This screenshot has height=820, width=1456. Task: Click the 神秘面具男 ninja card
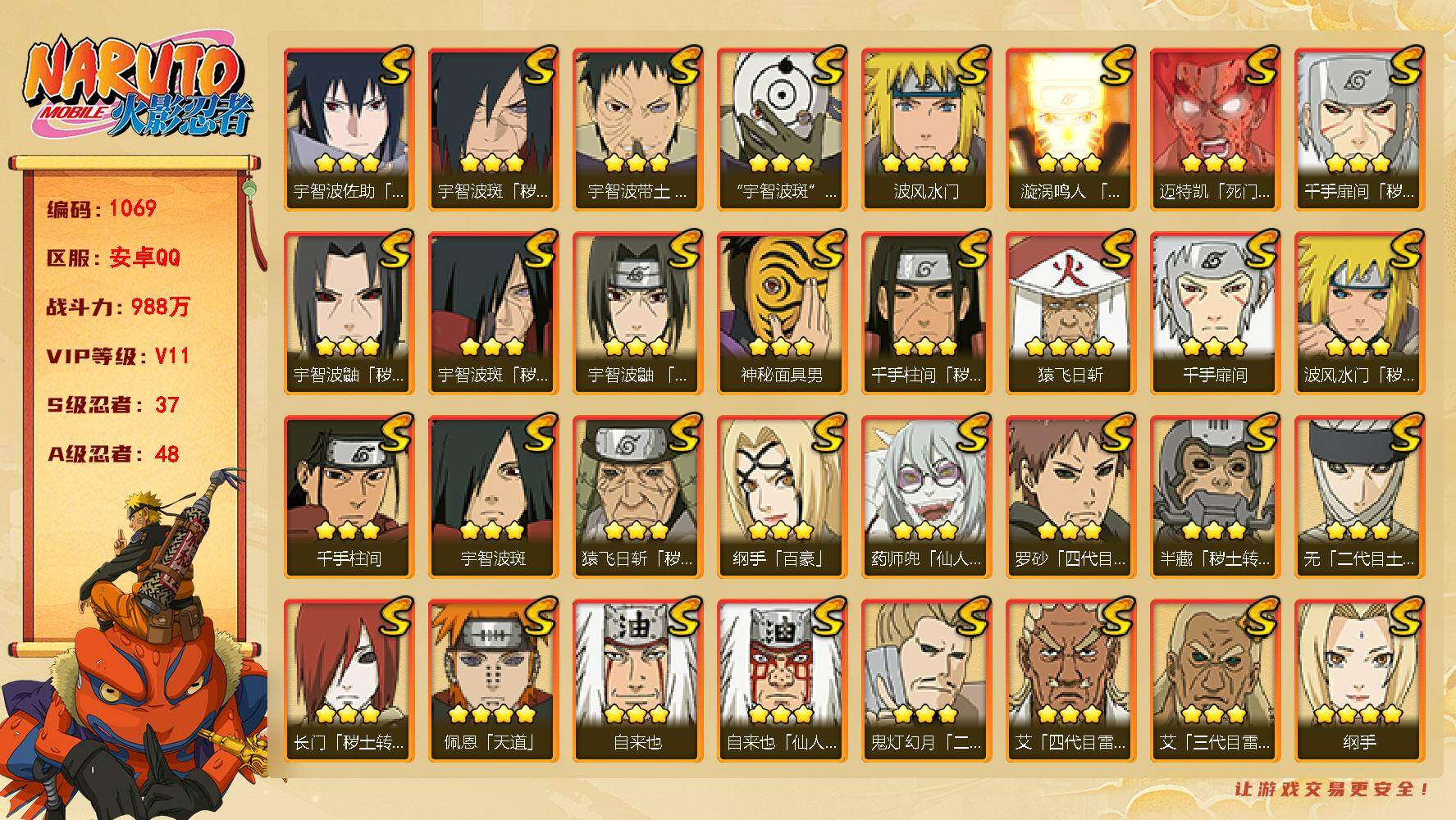(x=782, y=312)
